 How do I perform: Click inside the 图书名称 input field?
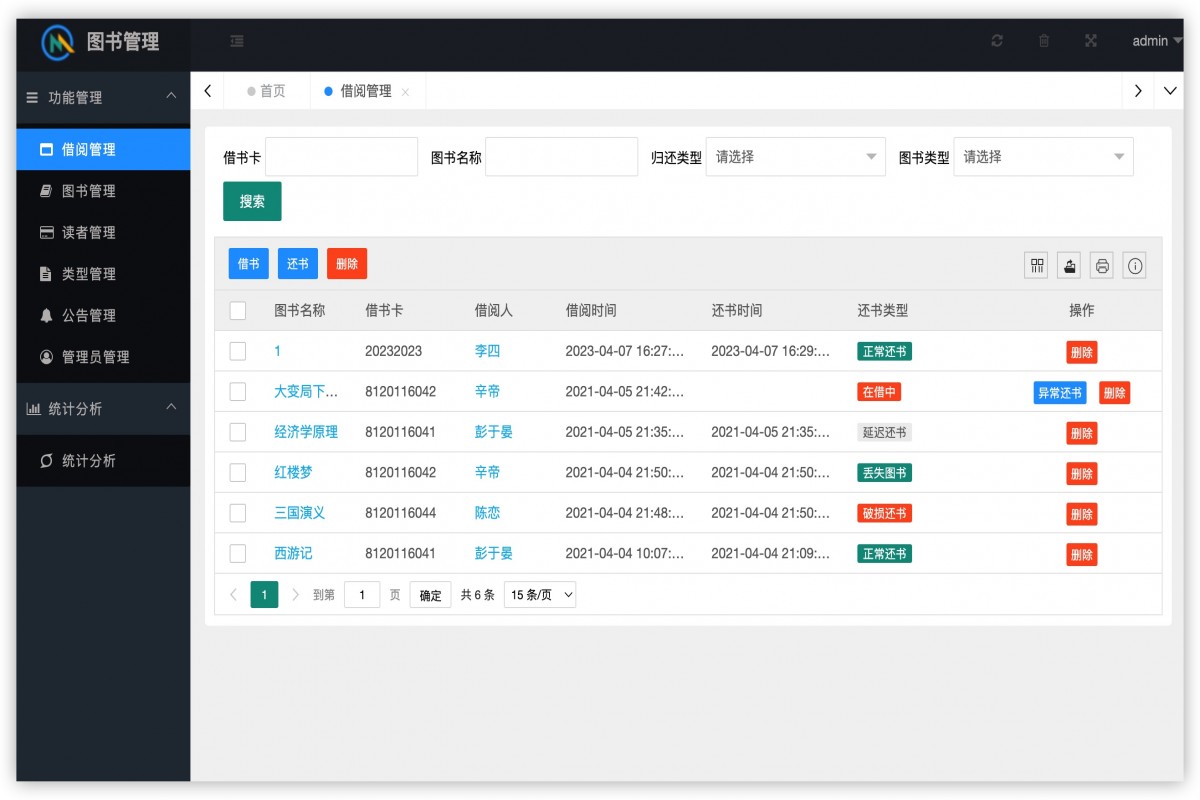click(x=561, y=156)
